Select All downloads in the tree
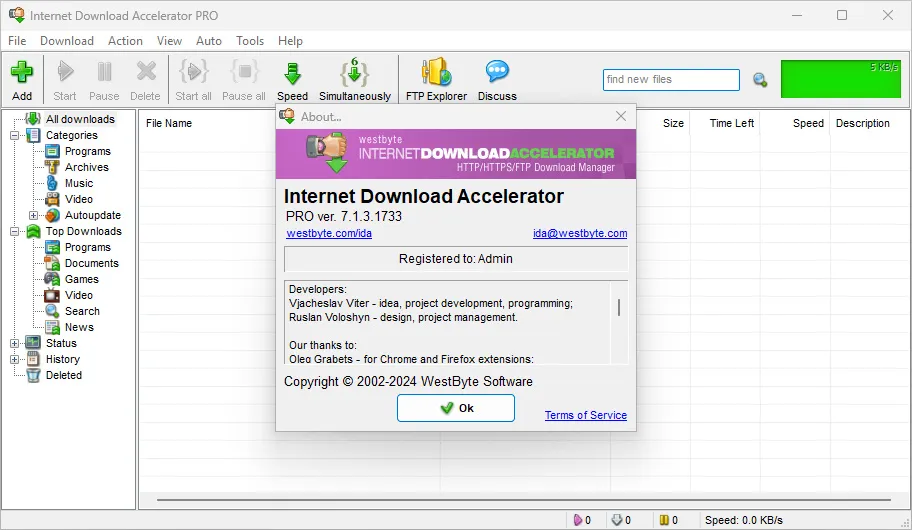This screenshot has height=530, width=912. click(x=80, y=119)
